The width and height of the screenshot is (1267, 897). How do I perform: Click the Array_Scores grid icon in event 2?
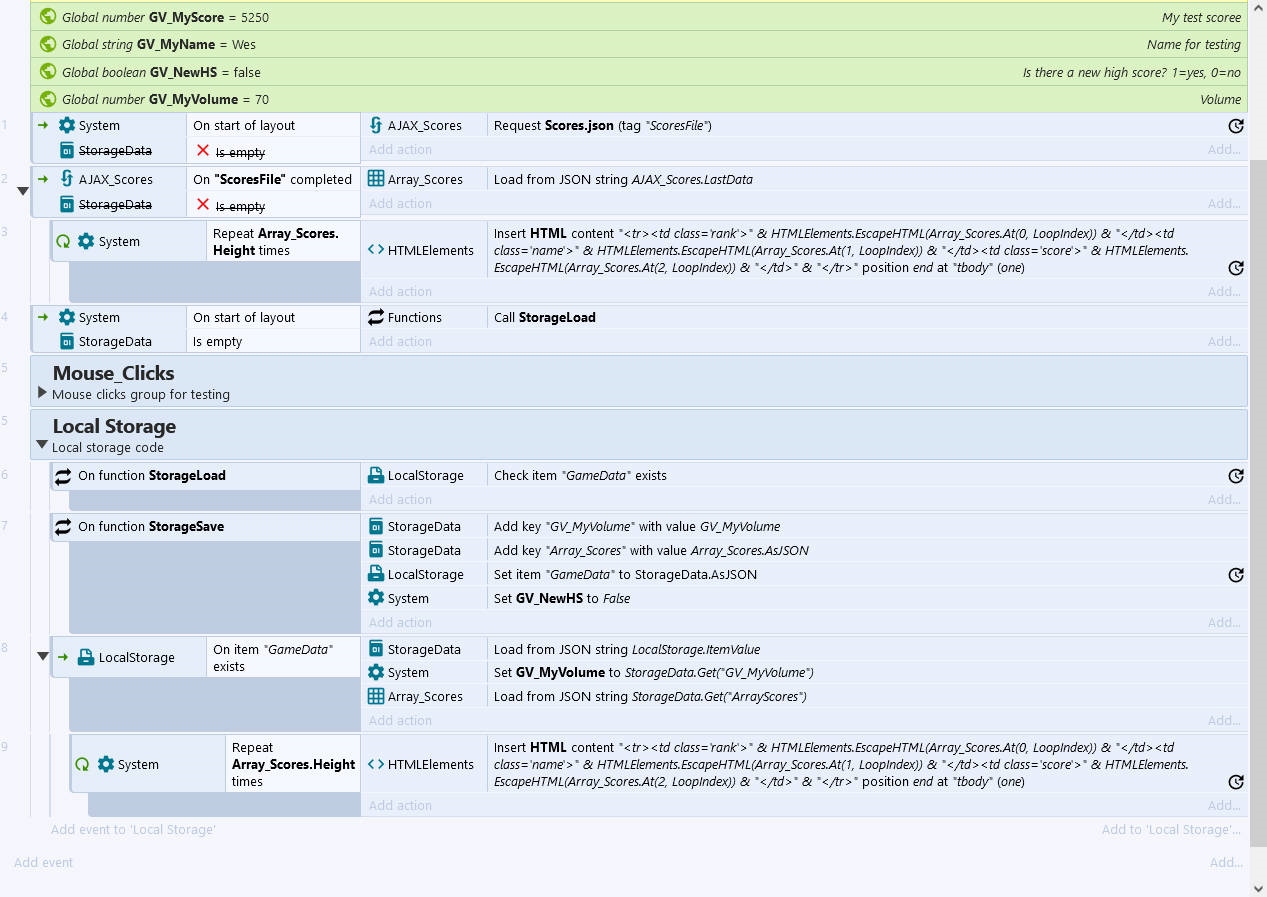click(376, 179)
